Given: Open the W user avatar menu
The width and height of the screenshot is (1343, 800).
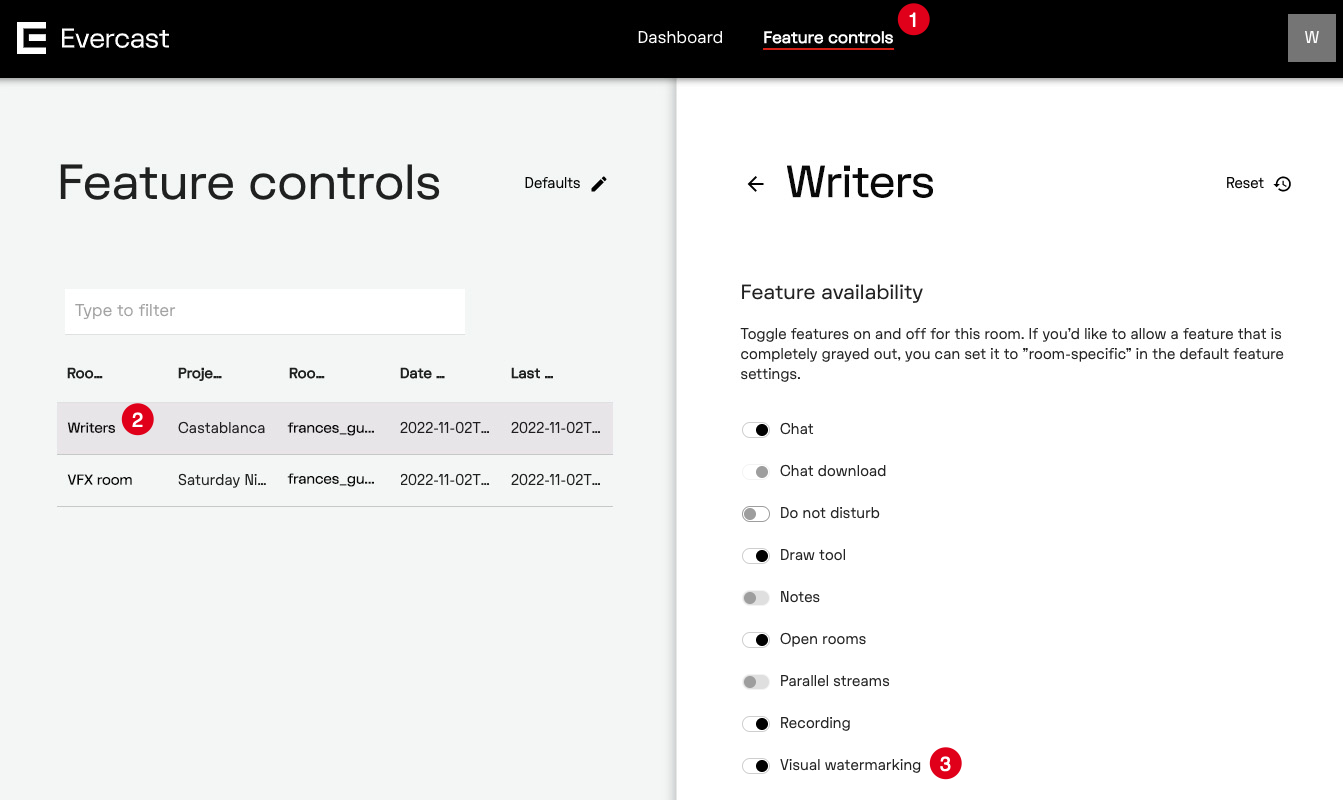Looking at the screenshot, I should 1311,38.
